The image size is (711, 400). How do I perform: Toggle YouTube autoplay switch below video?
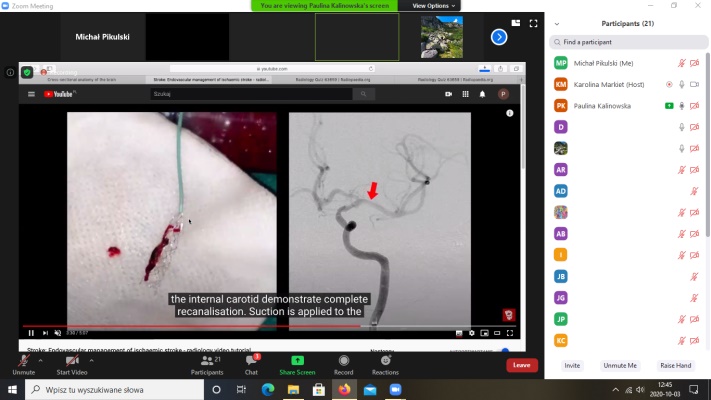click(504, 350)
